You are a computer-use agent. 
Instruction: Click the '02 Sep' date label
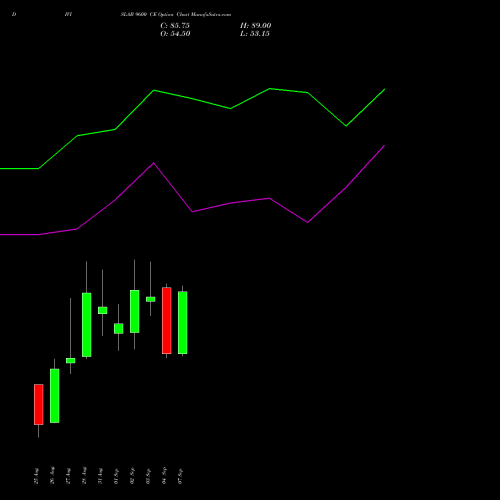tap(132, 476)
